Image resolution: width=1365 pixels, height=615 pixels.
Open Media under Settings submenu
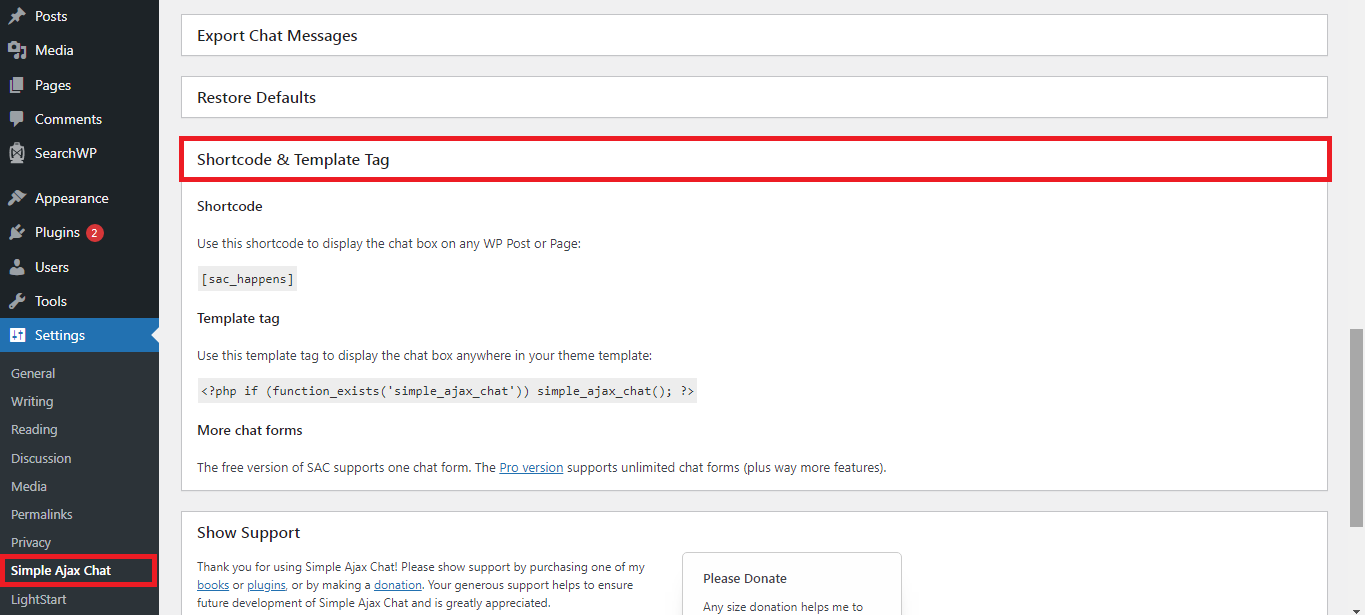(29, 486)
